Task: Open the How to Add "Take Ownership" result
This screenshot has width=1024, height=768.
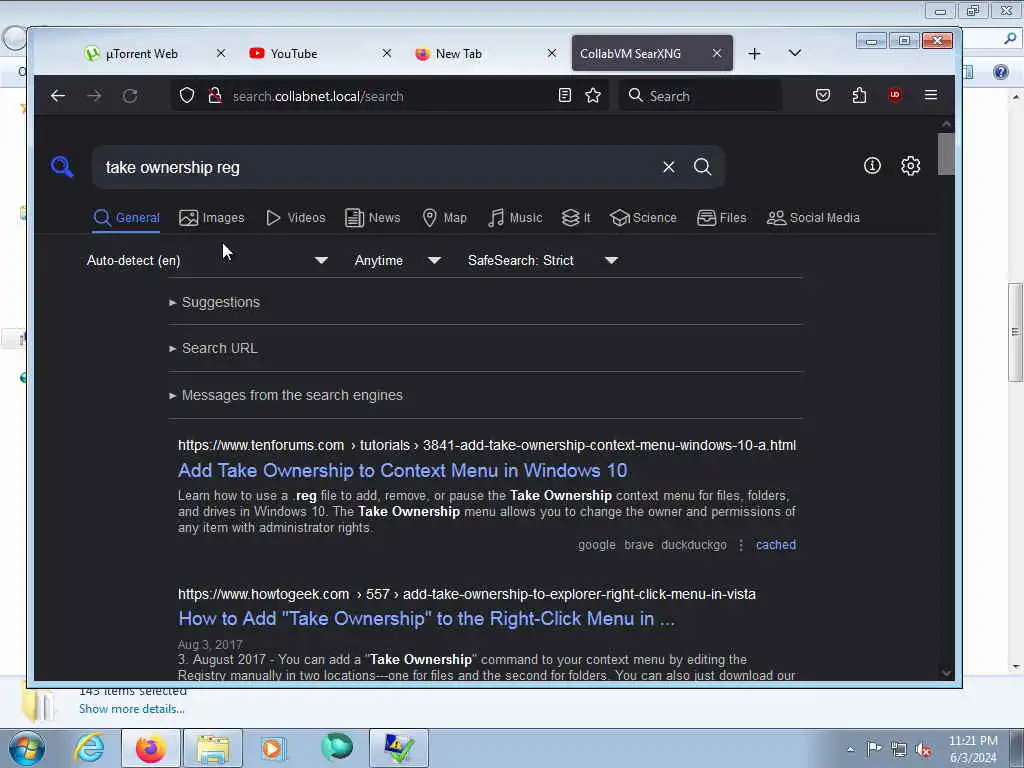Action: click(x=426, y=618)
